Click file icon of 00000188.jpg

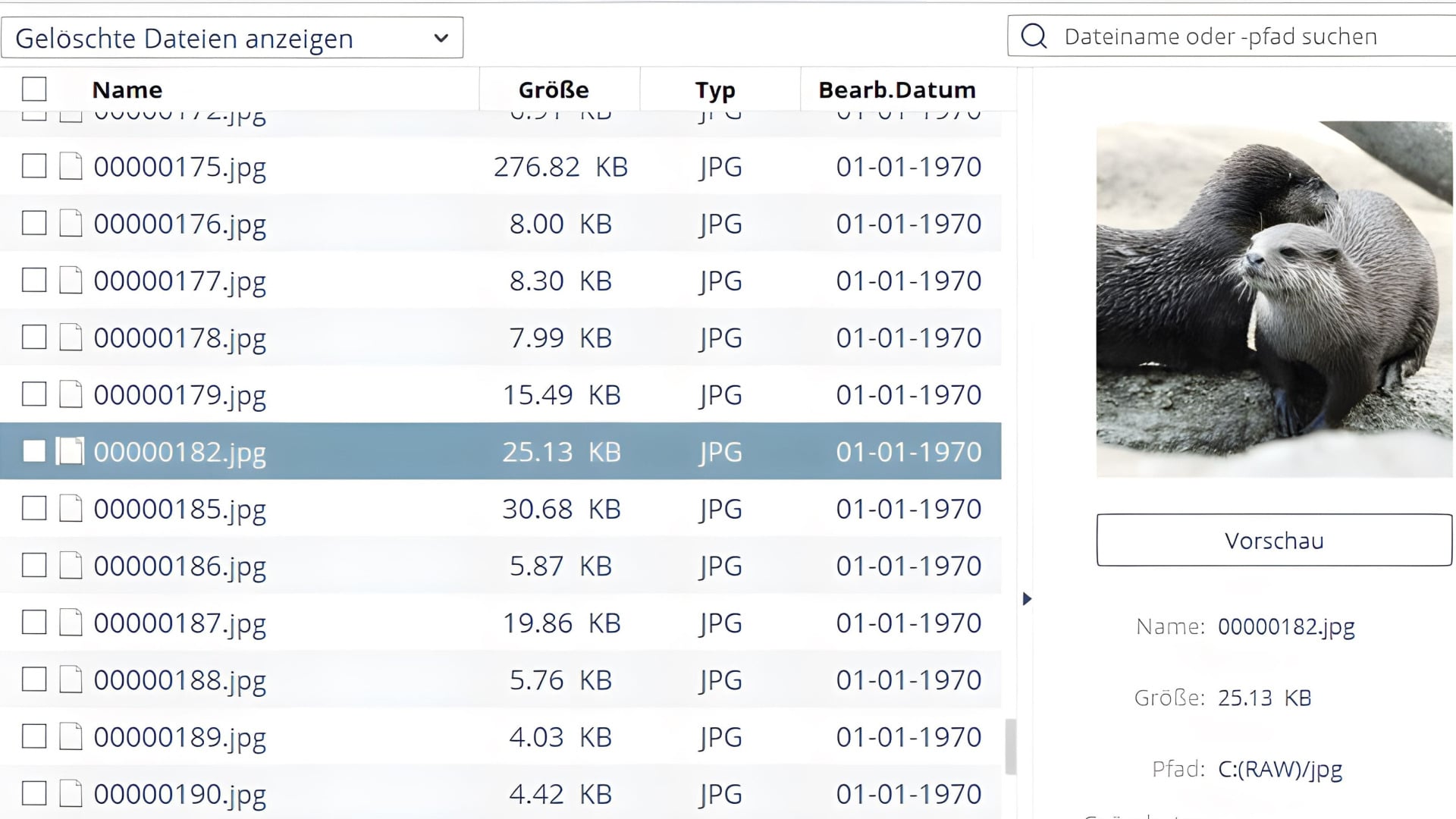71,679
